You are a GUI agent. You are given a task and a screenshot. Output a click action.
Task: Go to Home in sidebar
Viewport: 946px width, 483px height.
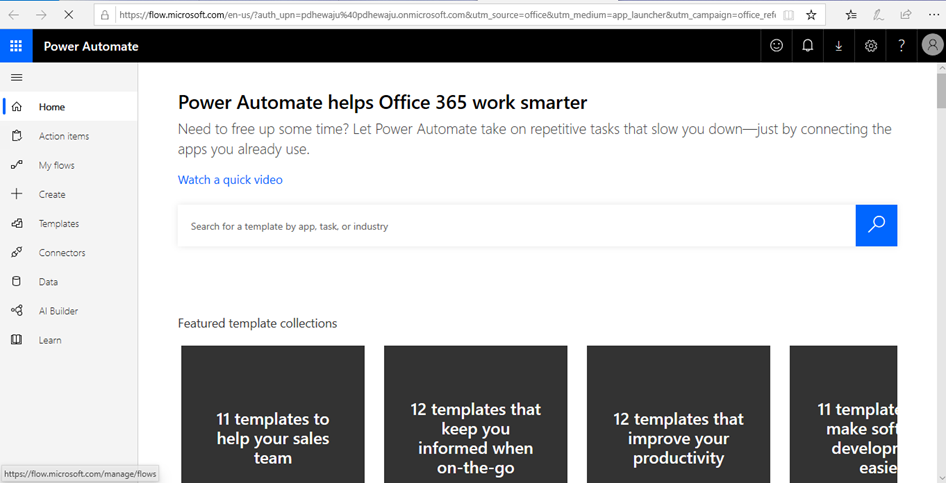point(69,107)
